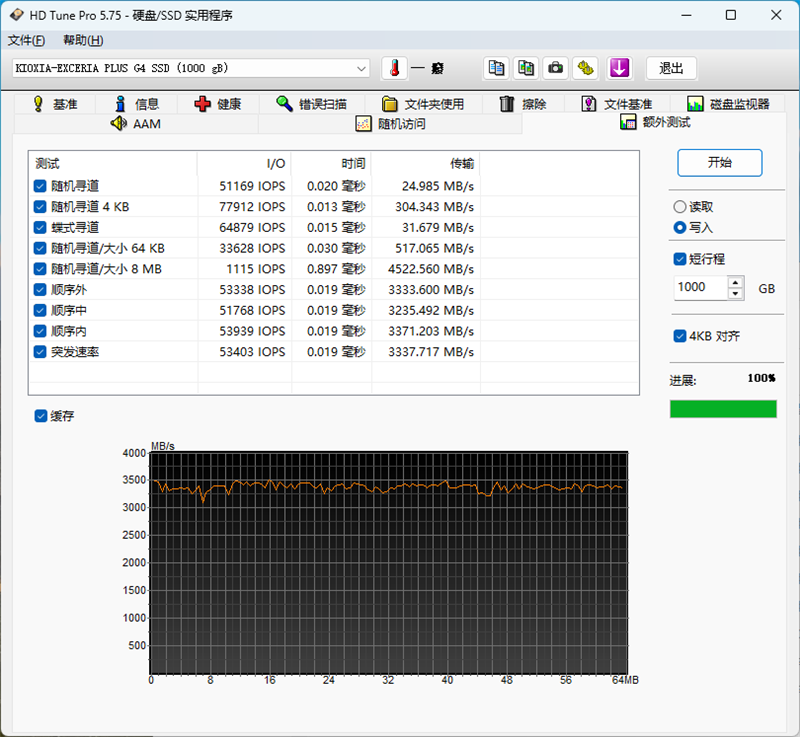Uncheck 随机寻道/大小 8 MB checkbox
Viewport: 800px width, 737px height.
[x=40, y=269]
